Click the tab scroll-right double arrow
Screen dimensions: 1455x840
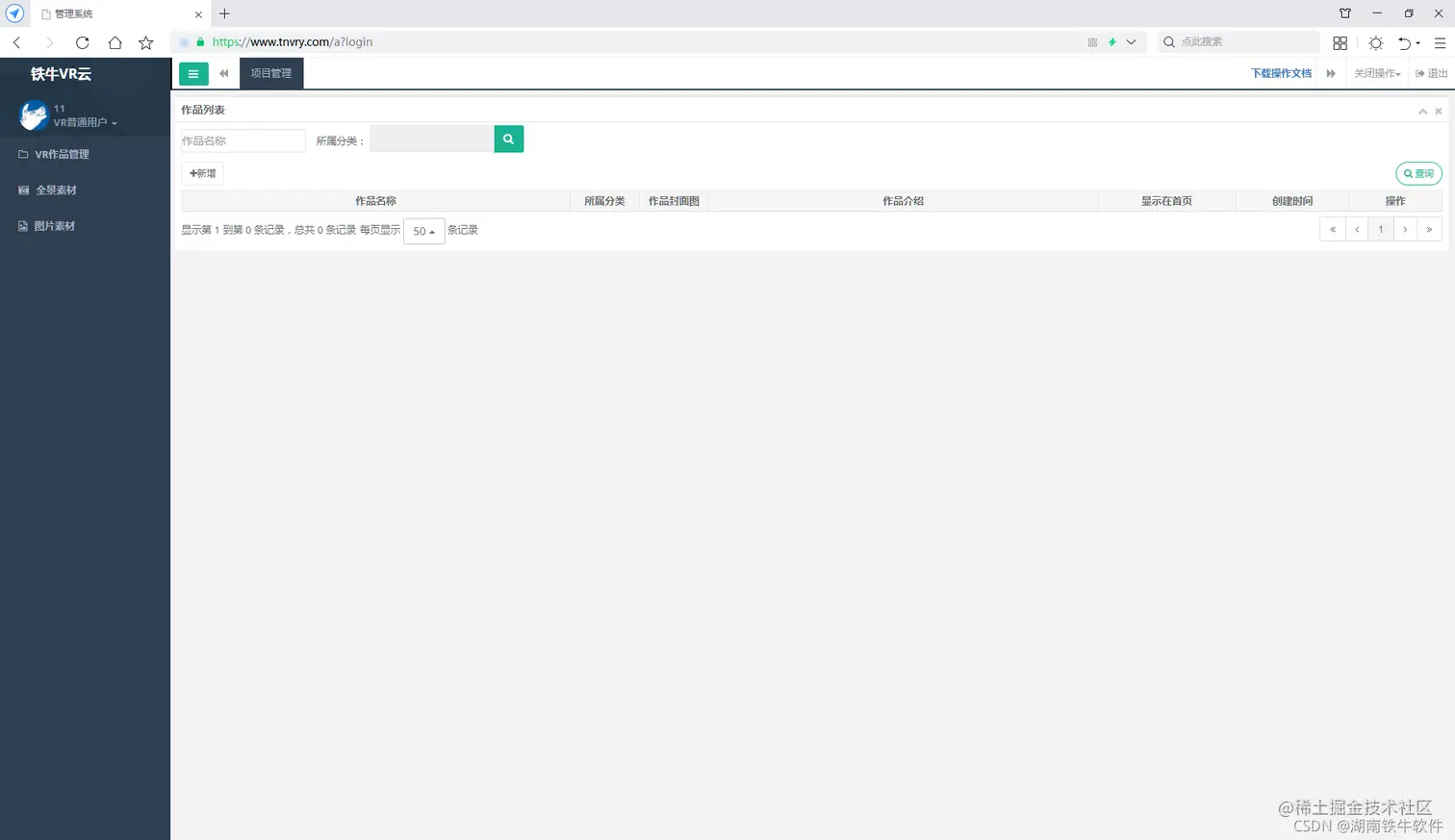1331,73
